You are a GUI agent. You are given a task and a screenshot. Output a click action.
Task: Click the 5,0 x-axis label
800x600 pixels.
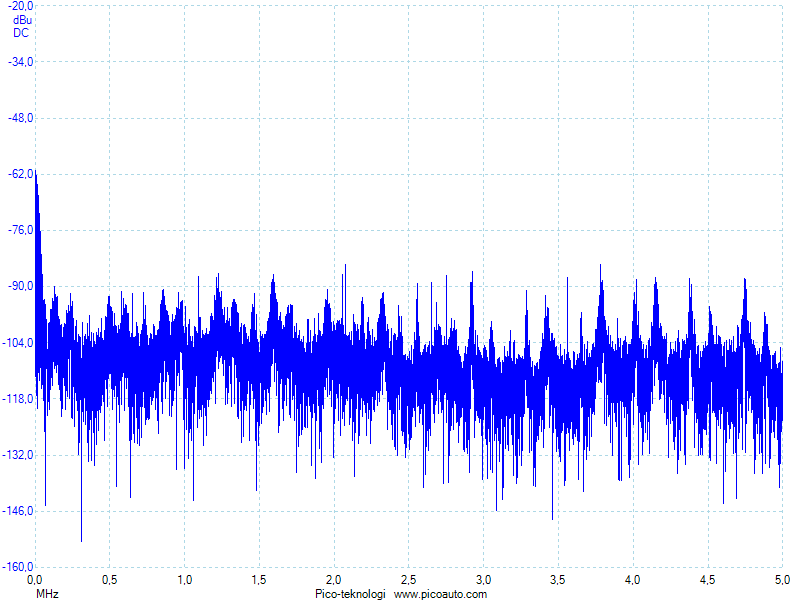pyautogui.click(x=782, y=580)
